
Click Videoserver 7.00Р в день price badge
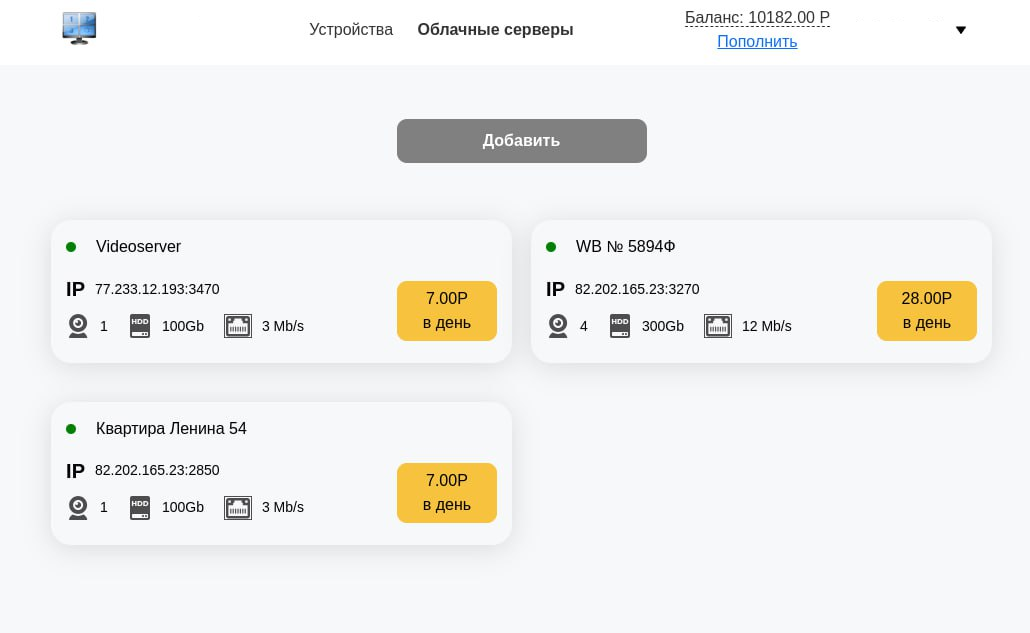[x=446, y=311]
